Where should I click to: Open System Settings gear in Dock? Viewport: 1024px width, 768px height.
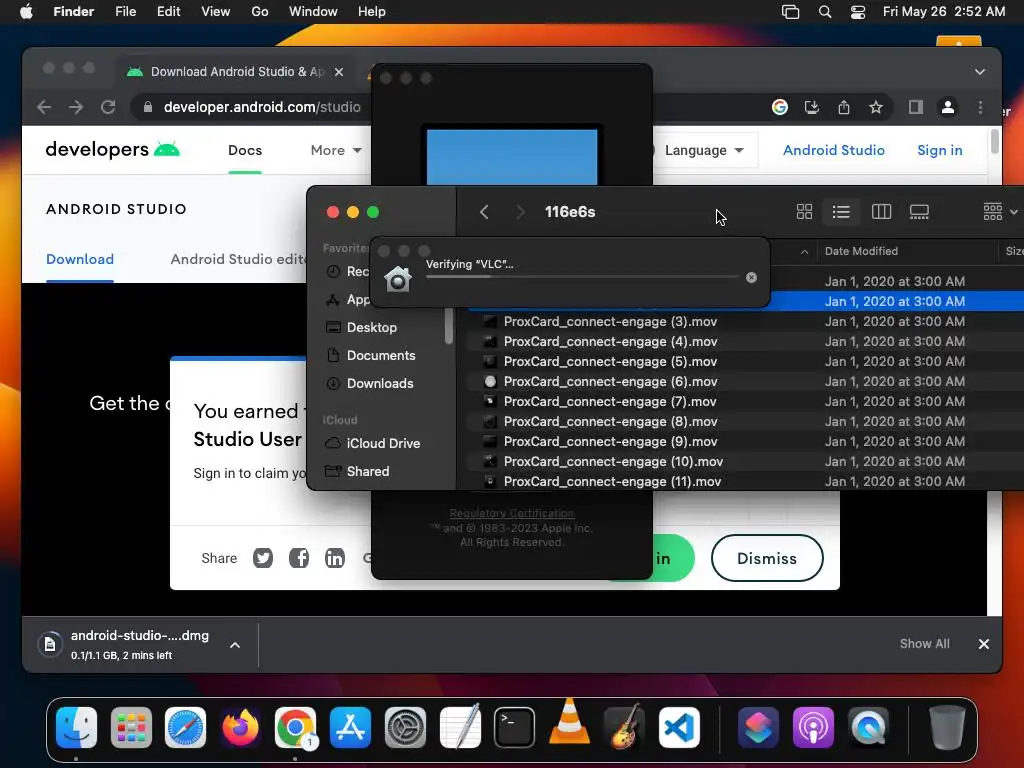tap(405, 728)
